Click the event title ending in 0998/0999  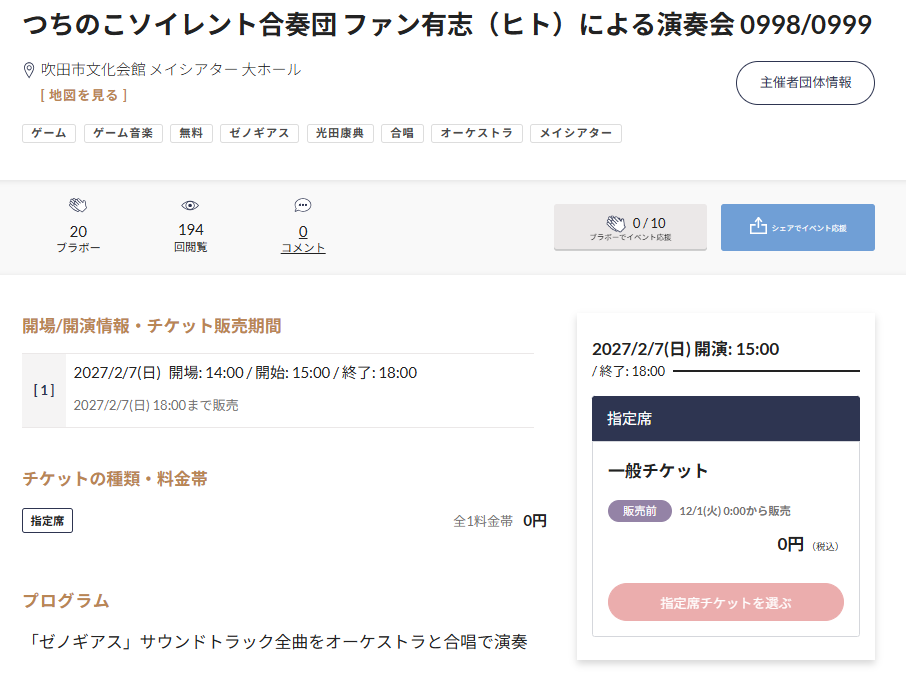point(447,25)
